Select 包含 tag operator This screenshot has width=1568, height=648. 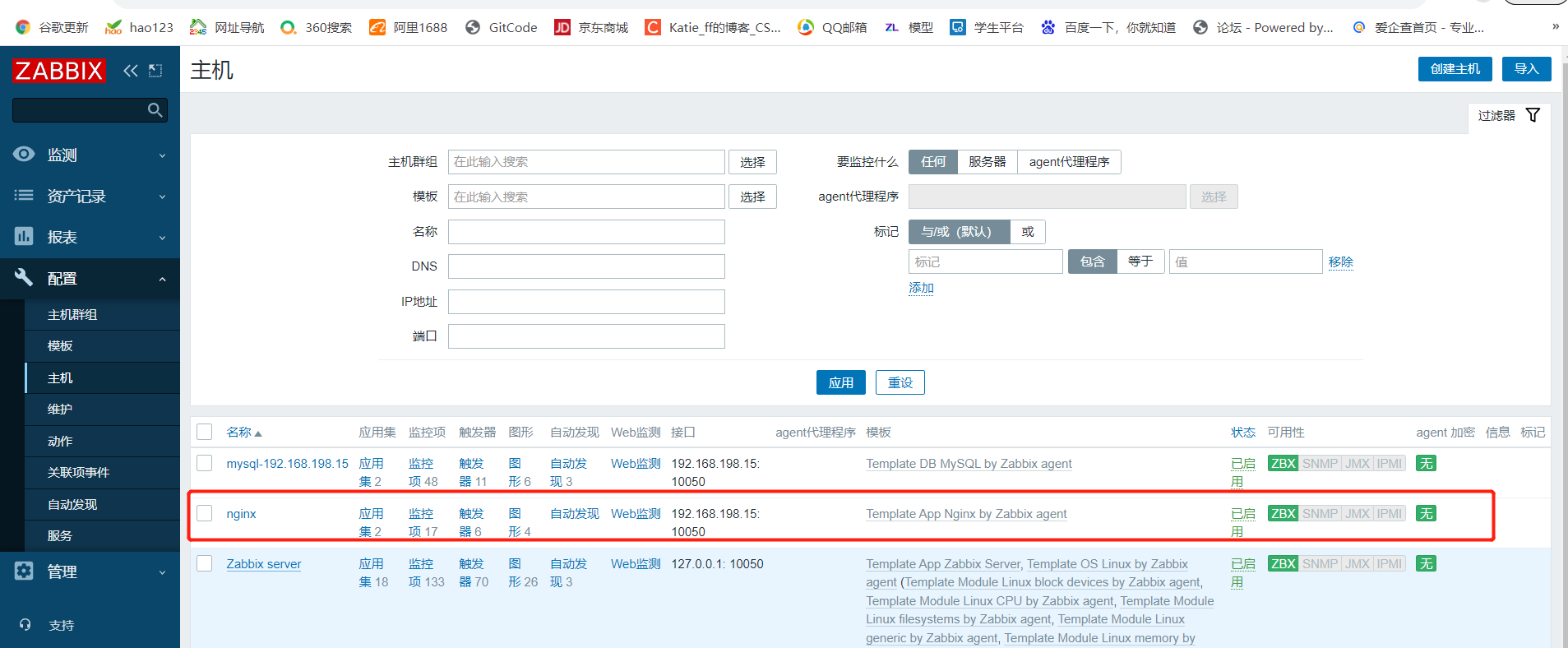point(1093,262)
